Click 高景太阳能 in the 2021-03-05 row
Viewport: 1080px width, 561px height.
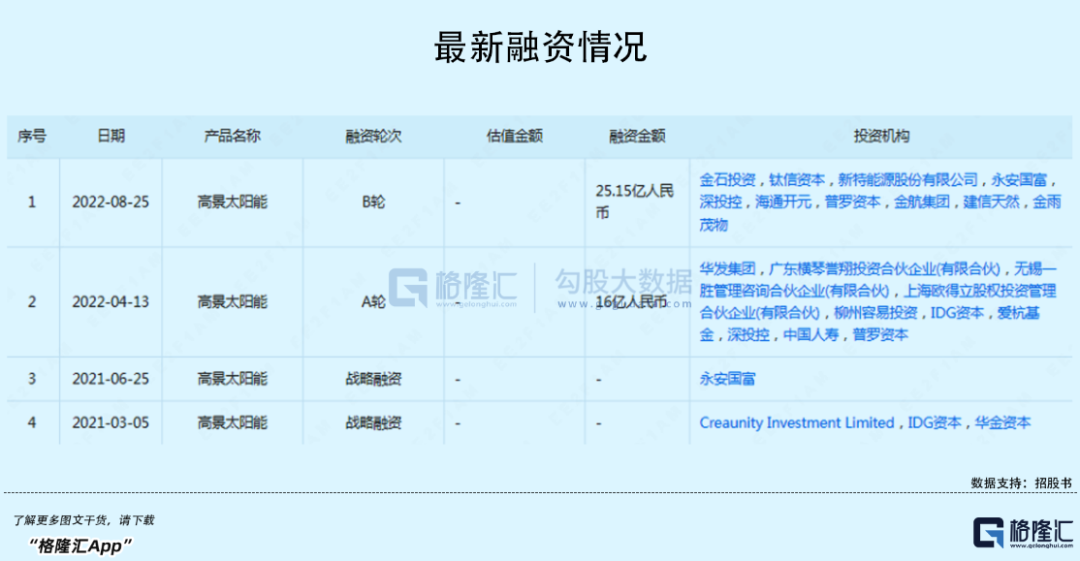pyautogui.click(x=232, y=423)
